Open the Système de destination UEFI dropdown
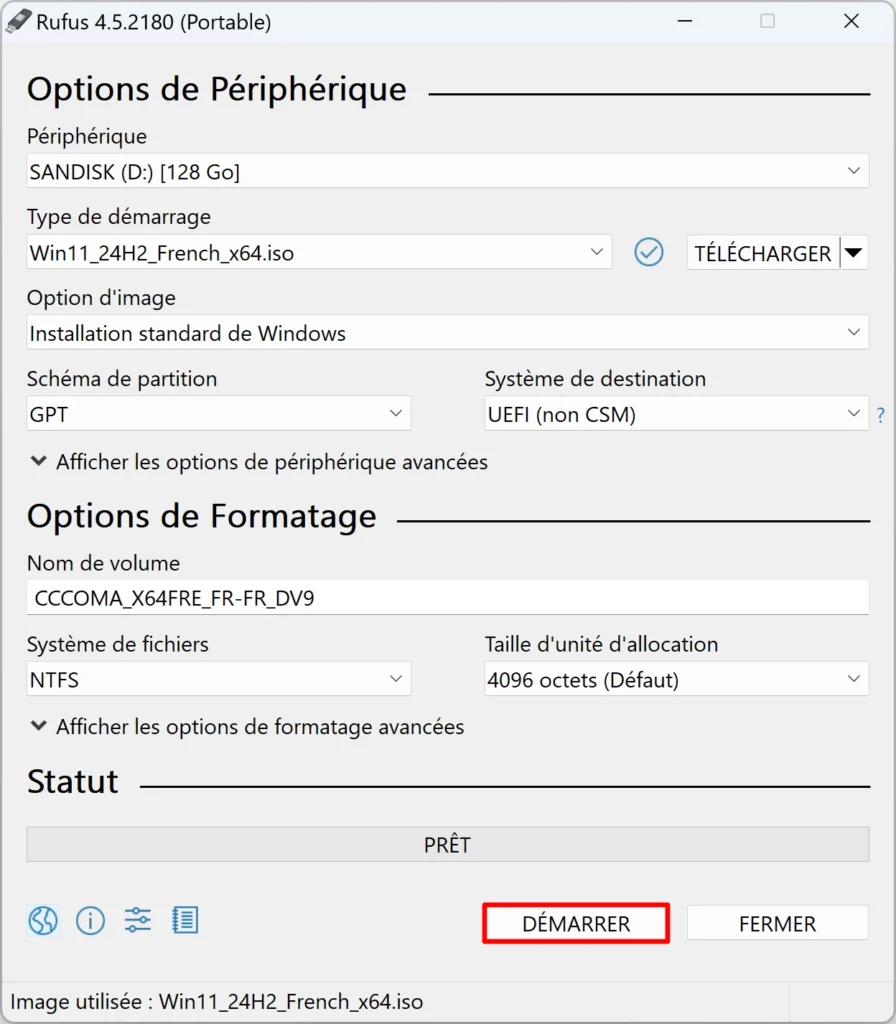896x1024 pixels. pyautogui.click(x=677, y=413)
